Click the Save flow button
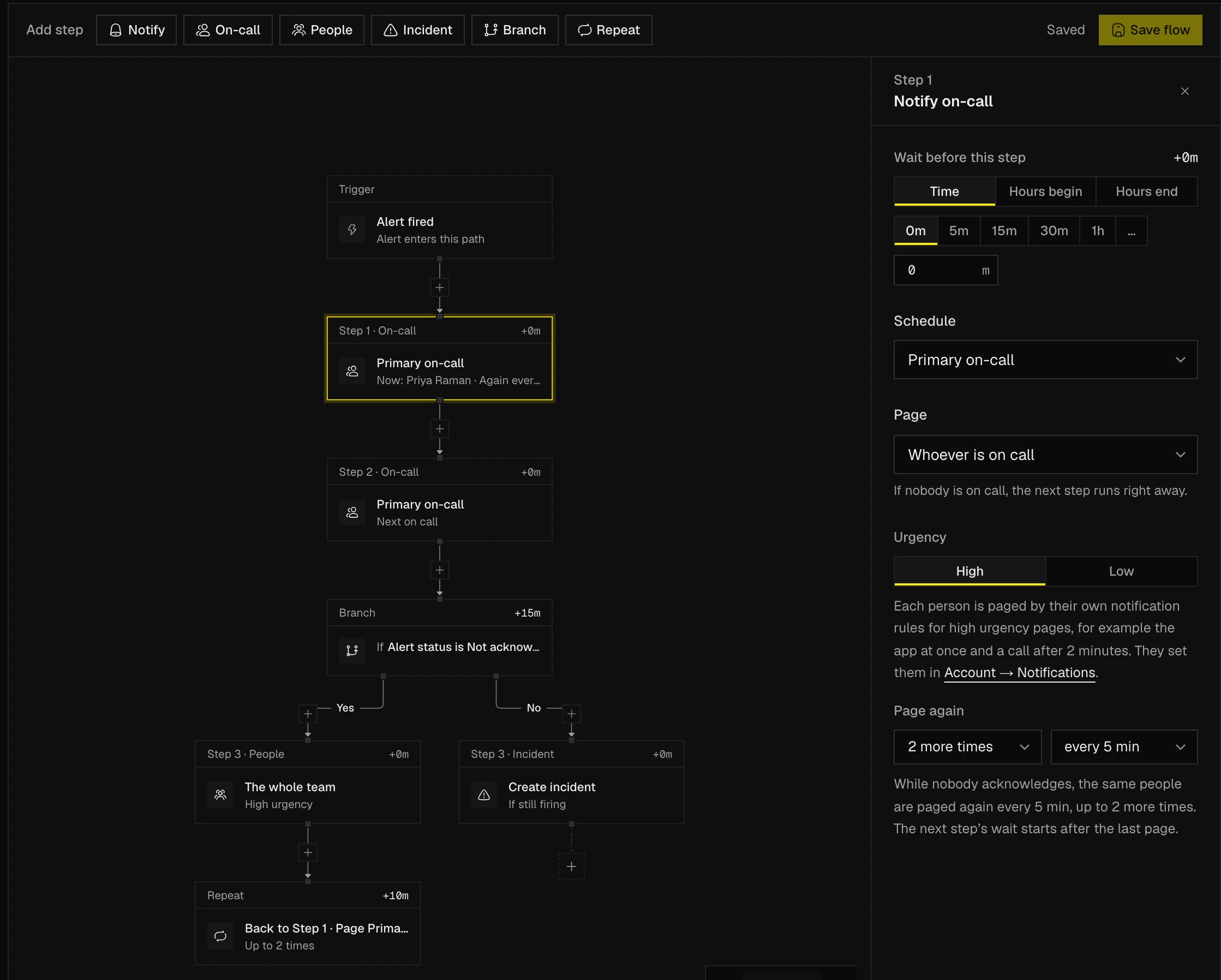This screenshot has width=1221, height=980. tap(1150, 30)
